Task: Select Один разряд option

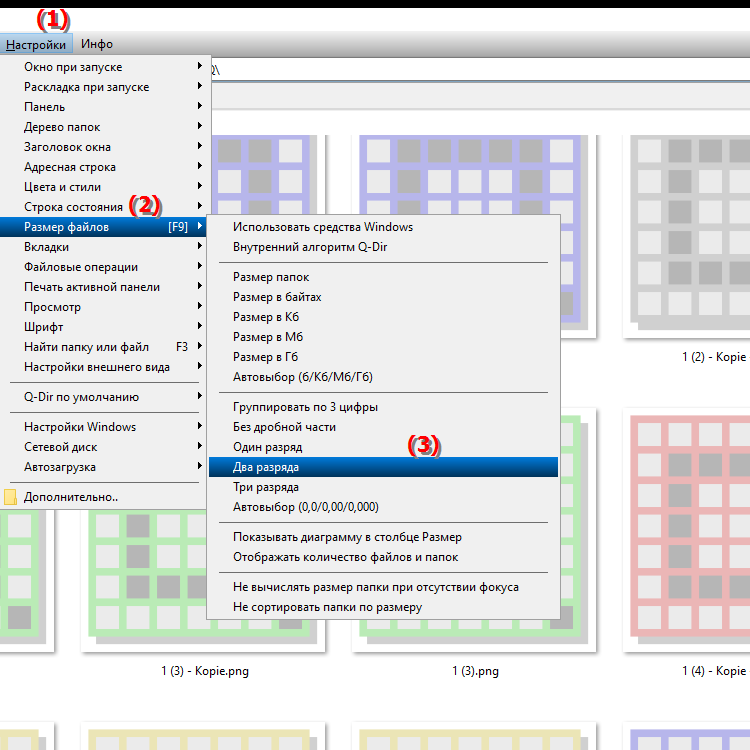Action: point(383,447)
